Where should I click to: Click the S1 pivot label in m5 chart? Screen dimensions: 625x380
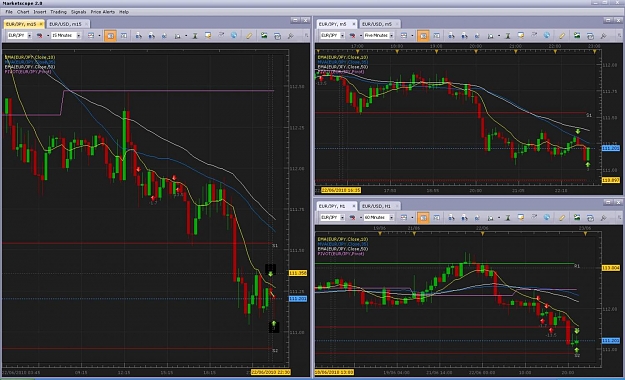(x=589, y=115)
